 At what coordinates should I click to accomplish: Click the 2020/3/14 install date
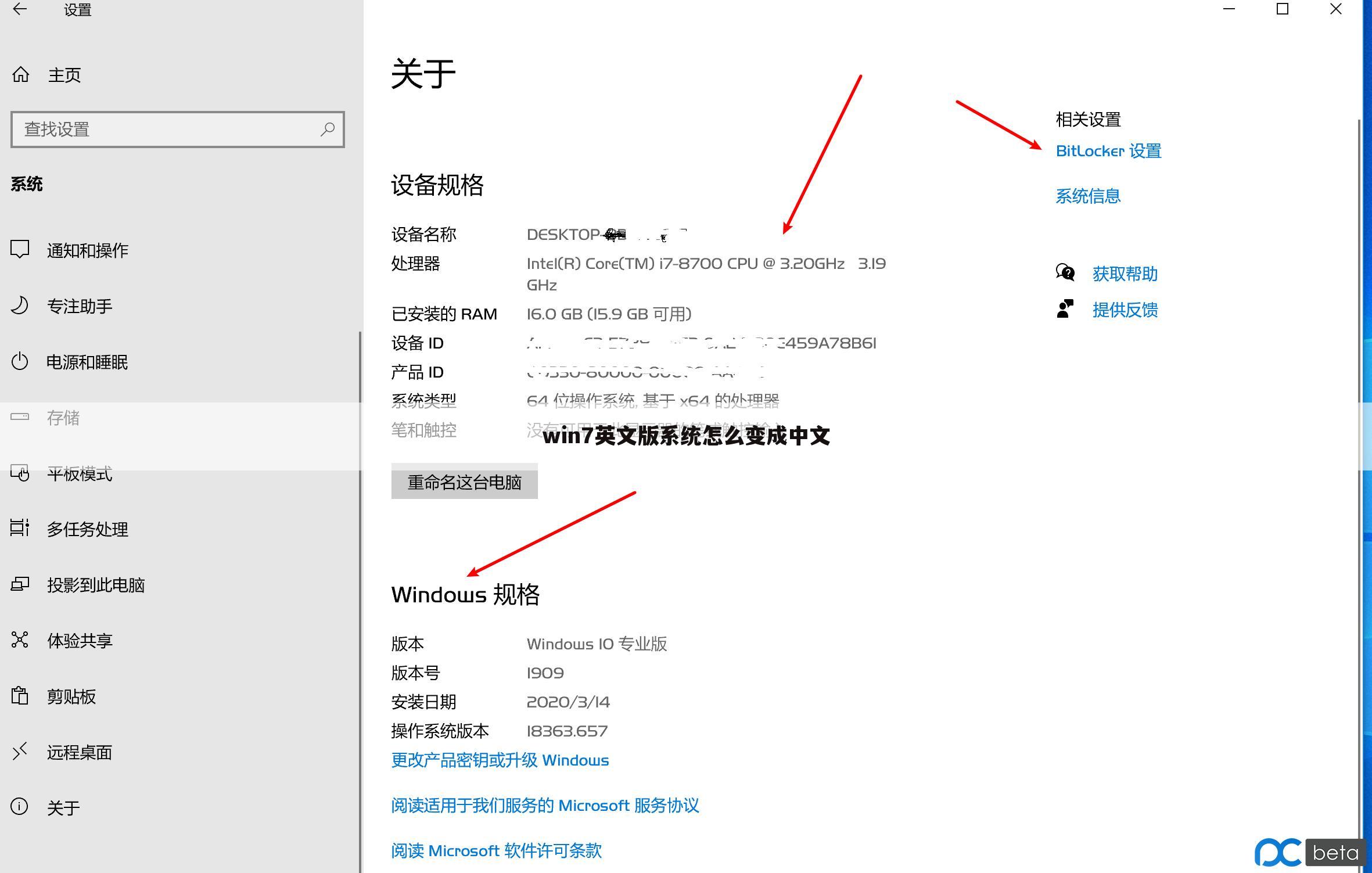pyautogui.click(x=568, y=702)
